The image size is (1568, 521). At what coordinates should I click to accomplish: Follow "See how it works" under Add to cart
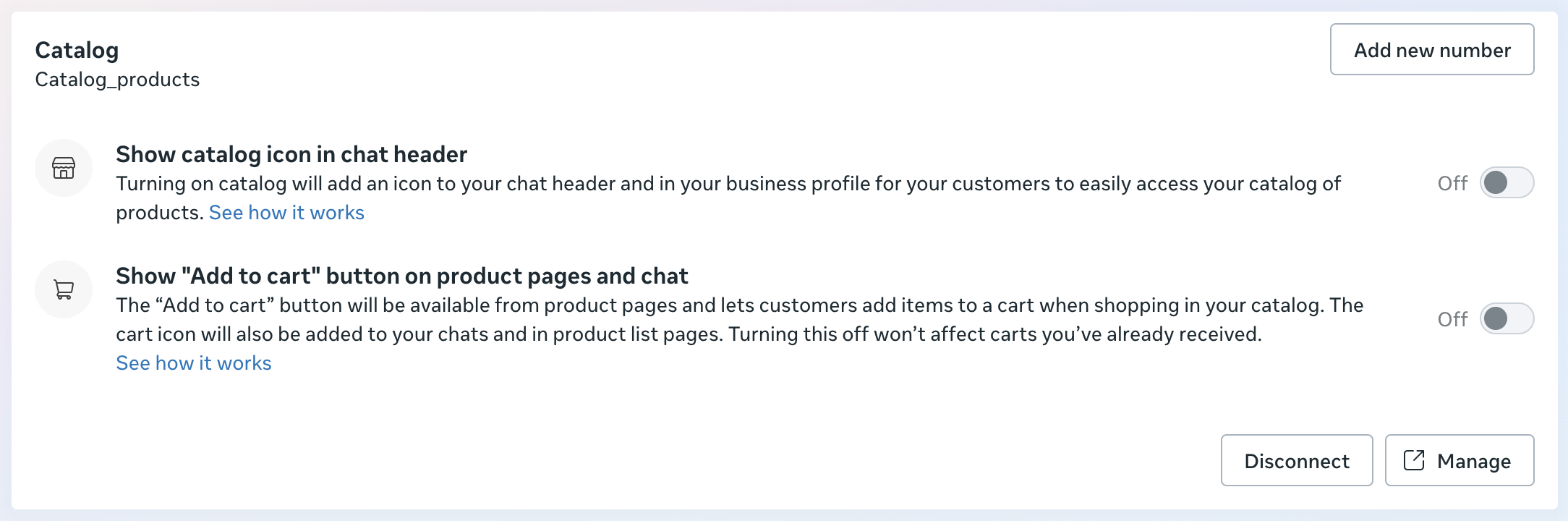(194, 363)
